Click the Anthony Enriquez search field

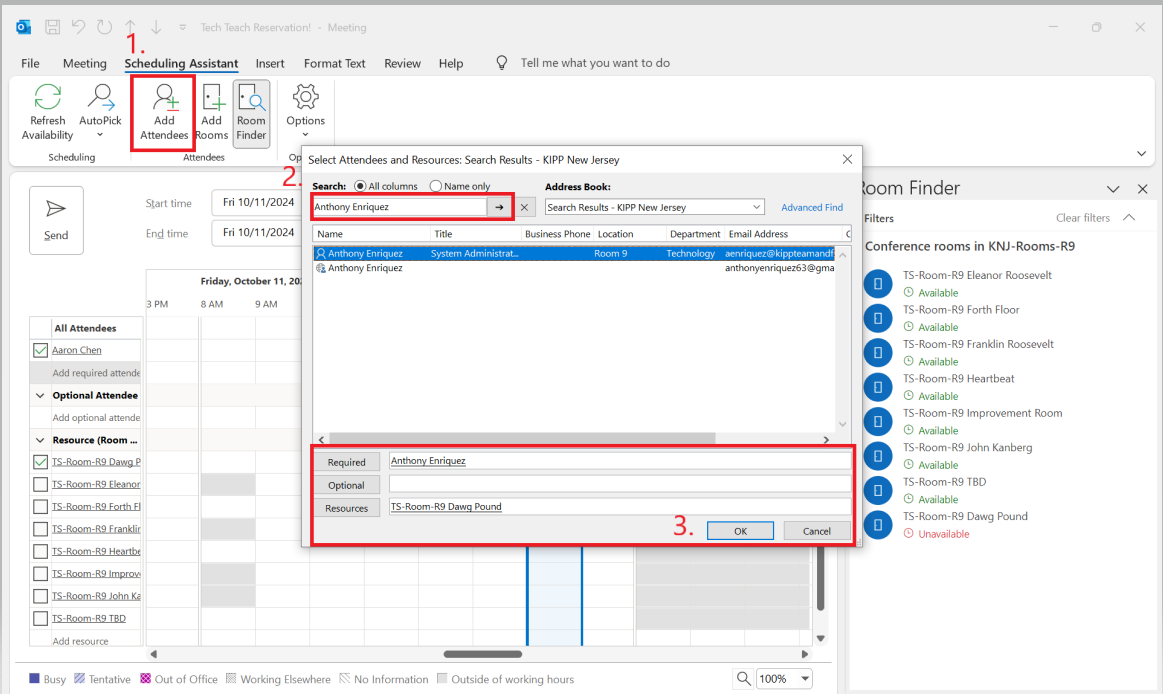tap(399, 207)
